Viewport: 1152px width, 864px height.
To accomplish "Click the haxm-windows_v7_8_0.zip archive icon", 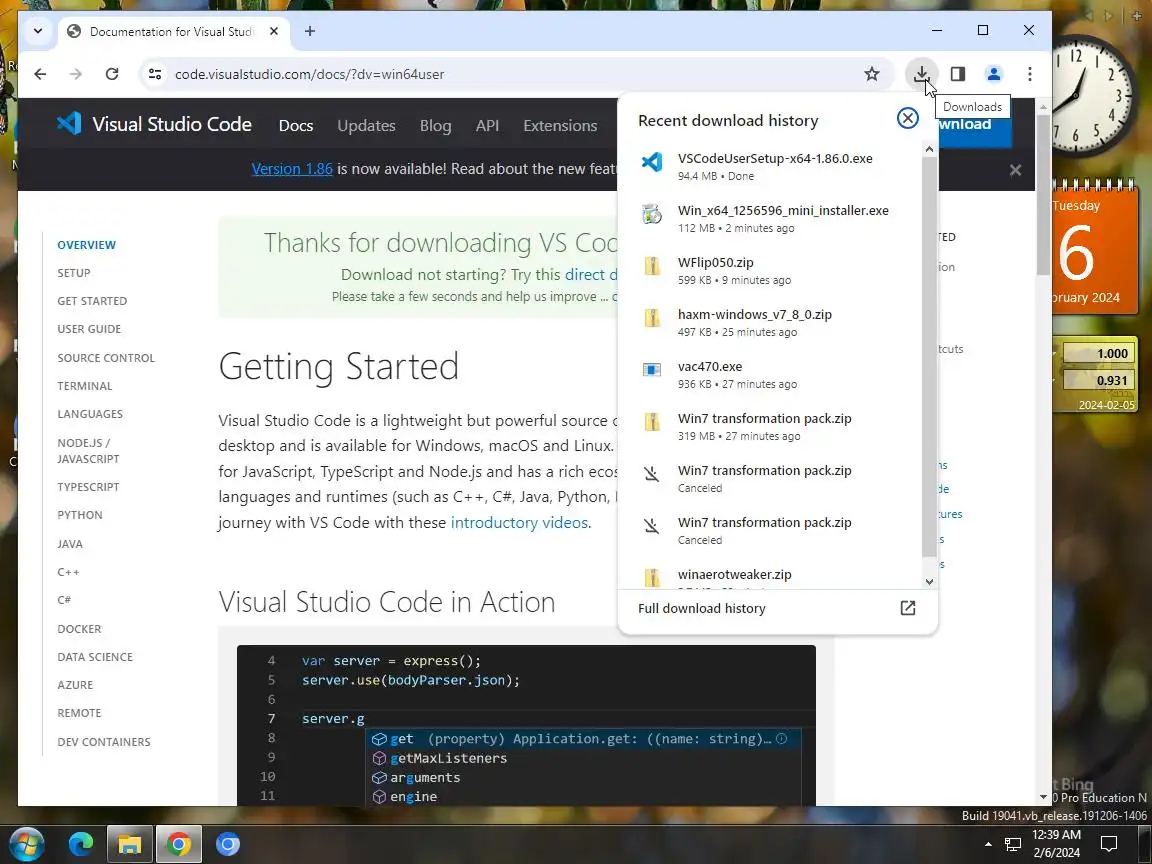I will pos(652,318).
